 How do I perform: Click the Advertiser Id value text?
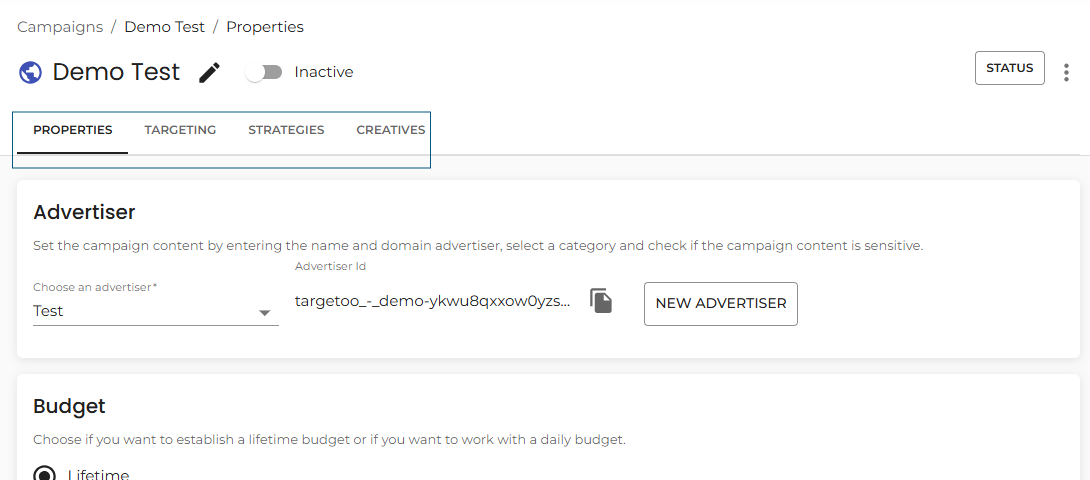pyautogui.click(x=433, y=302)
